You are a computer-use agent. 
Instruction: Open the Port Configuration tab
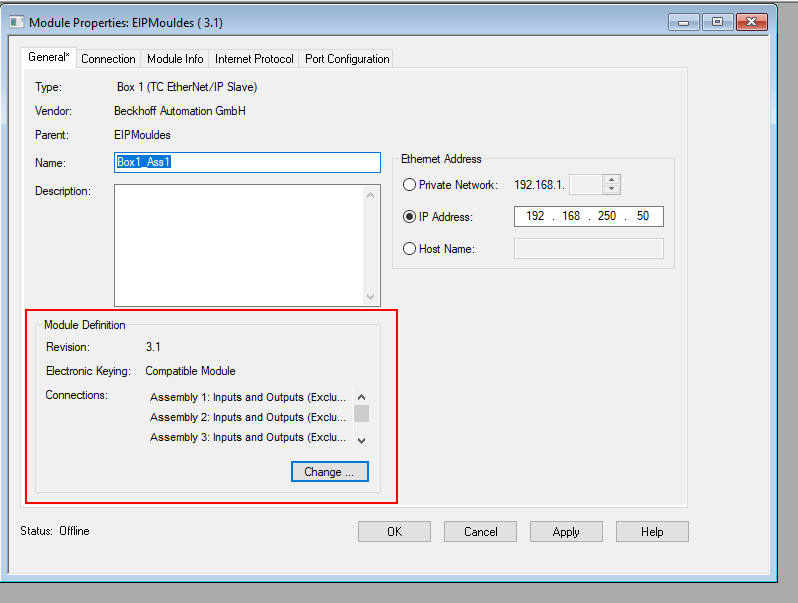coord(347,59)
